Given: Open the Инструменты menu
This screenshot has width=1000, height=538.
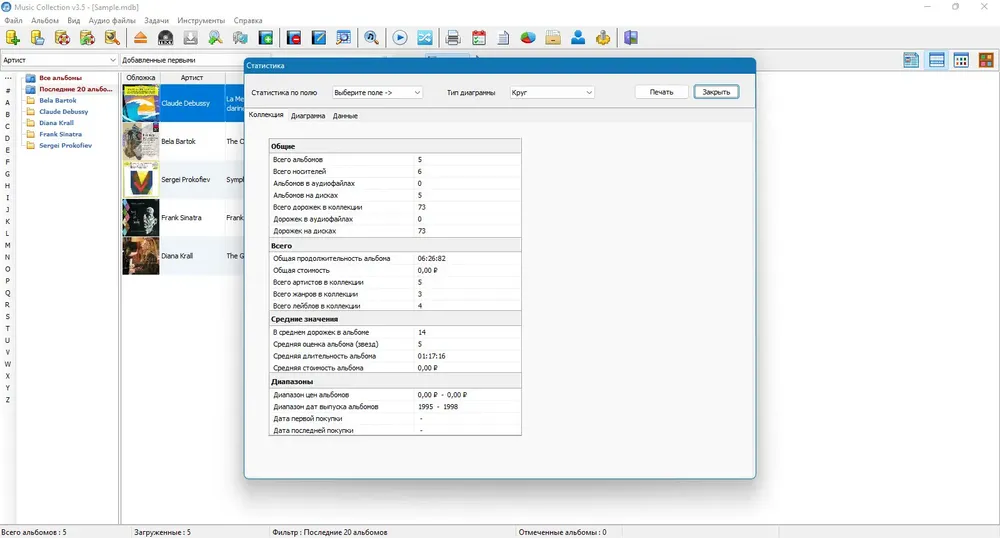Looking at the screenshot, I should pyautogui.click(x=201, y=20).
